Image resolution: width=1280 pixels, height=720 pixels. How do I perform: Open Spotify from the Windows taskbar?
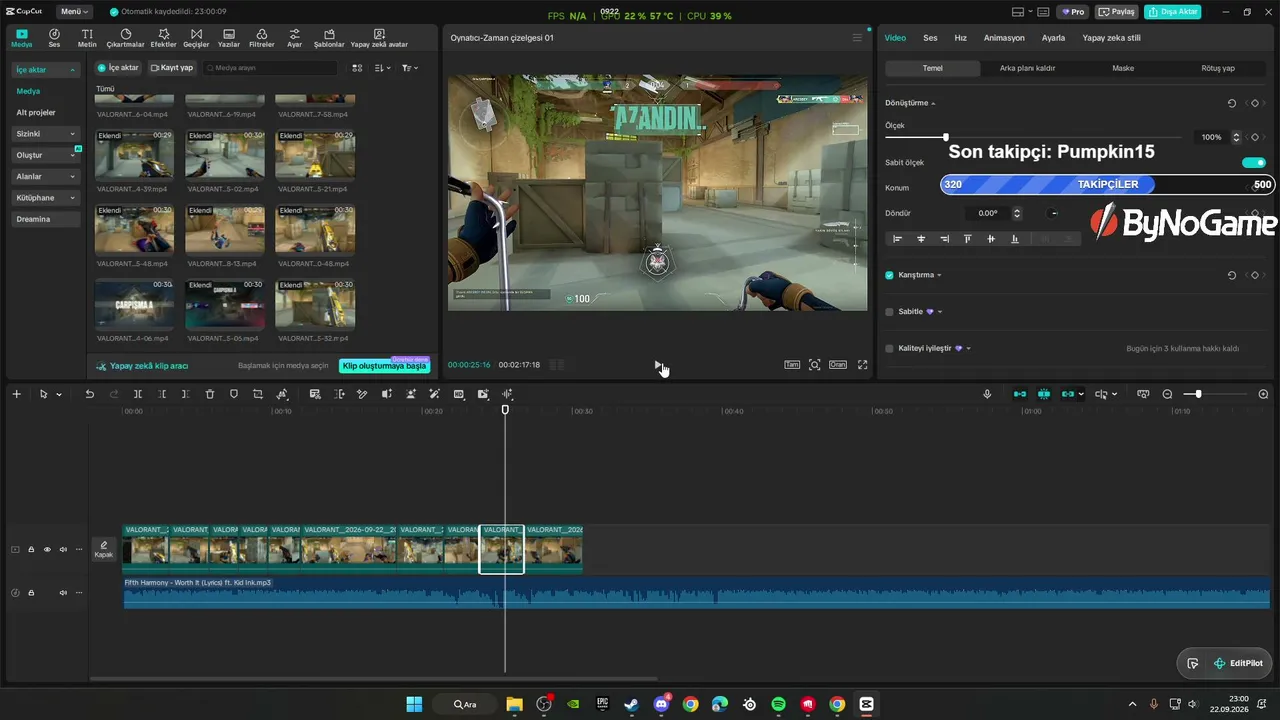[779, 704]
